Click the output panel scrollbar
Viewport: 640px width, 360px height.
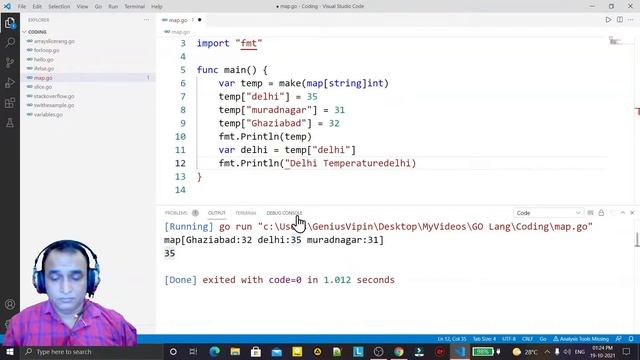(x=637, y=240)
